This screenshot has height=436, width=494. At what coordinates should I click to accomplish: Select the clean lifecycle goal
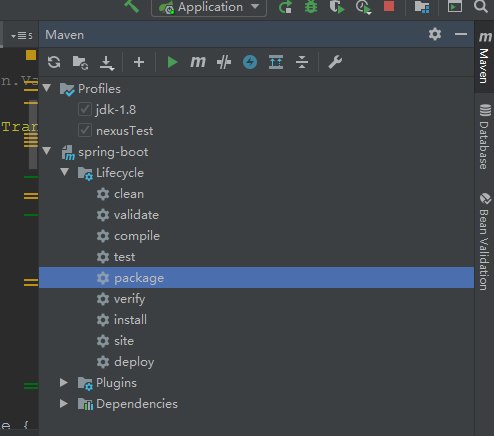pos(256,194)
